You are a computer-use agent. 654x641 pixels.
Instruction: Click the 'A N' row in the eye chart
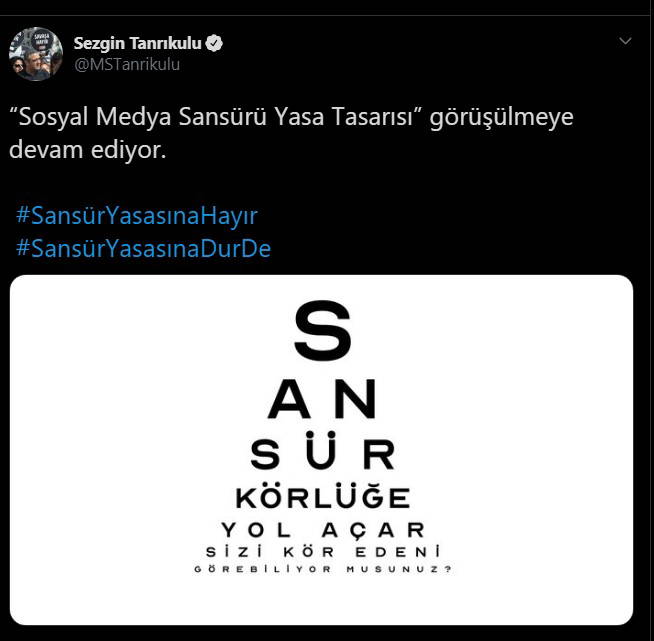coord(322,400)
